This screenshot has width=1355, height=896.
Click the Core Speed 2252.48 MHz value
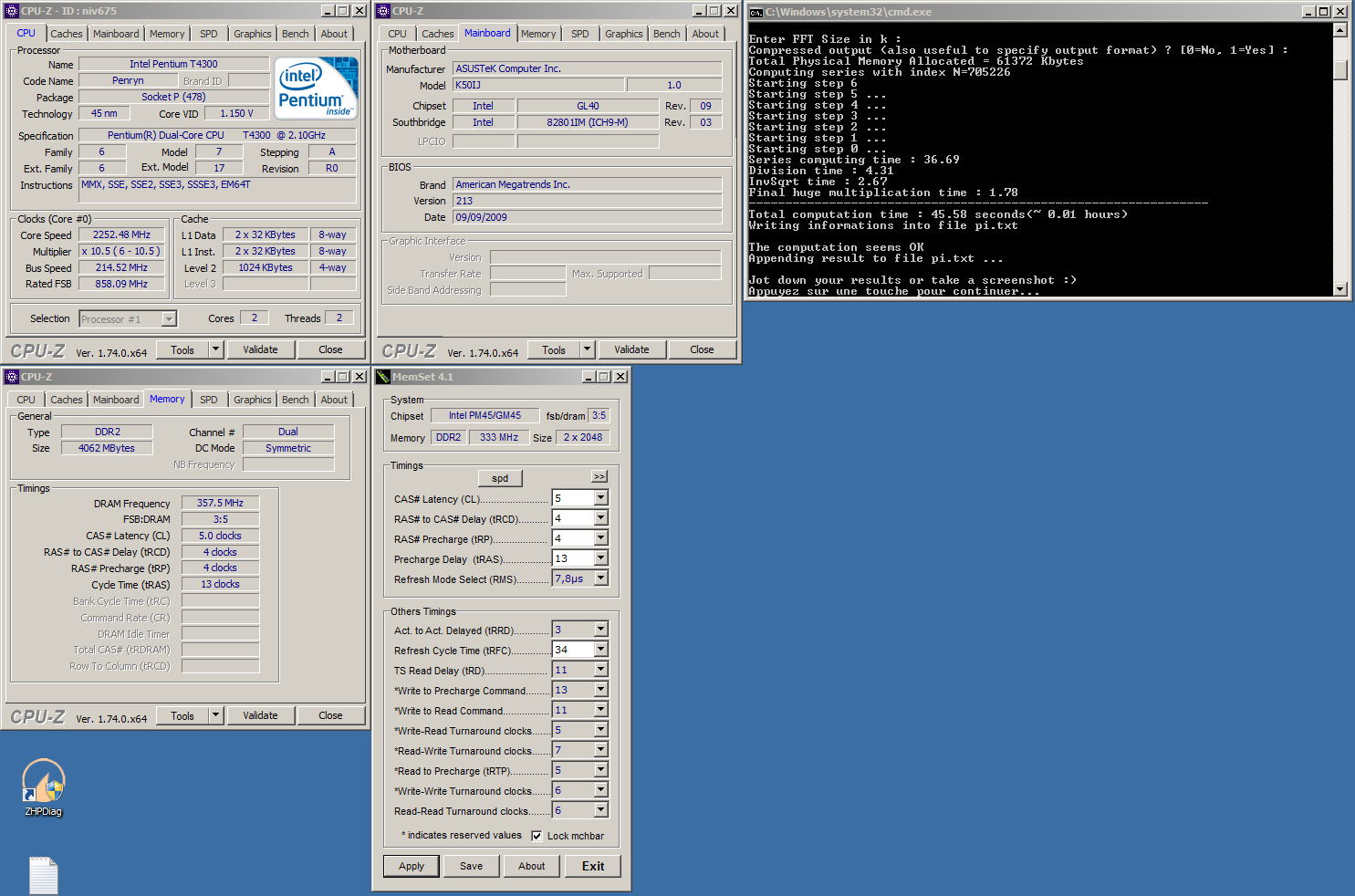pos(121,234)
